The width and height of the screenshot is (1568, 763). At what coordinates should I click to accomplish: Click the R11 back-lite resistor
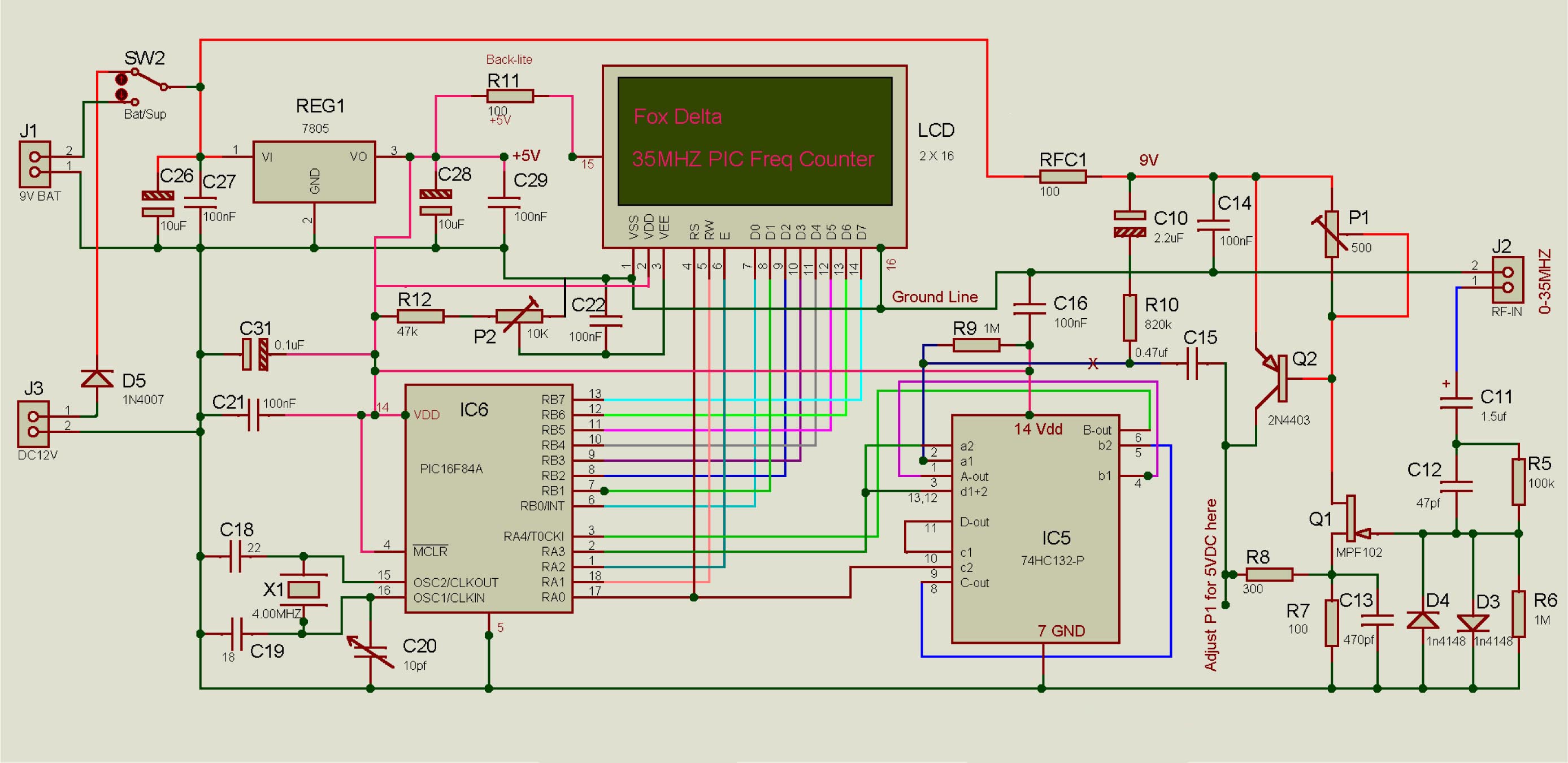click(x=510, y=96)
